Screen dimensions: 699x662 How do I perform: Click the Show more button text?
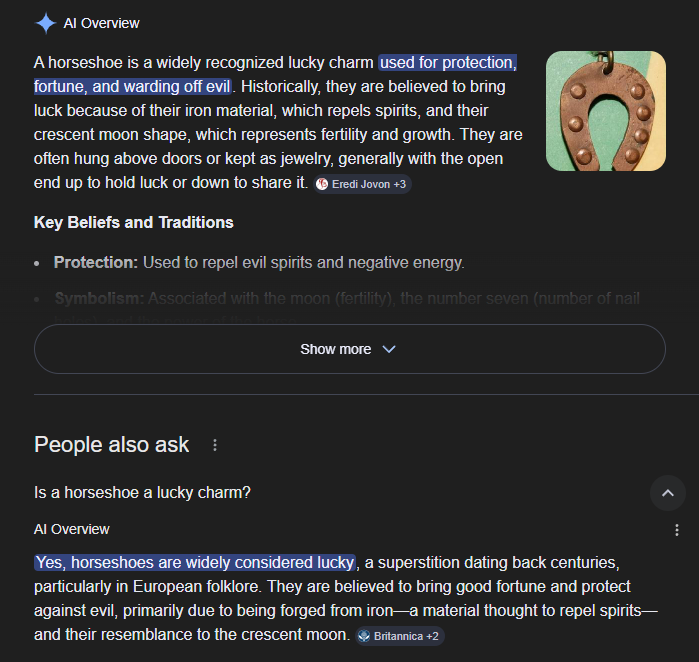click(335, 349)
